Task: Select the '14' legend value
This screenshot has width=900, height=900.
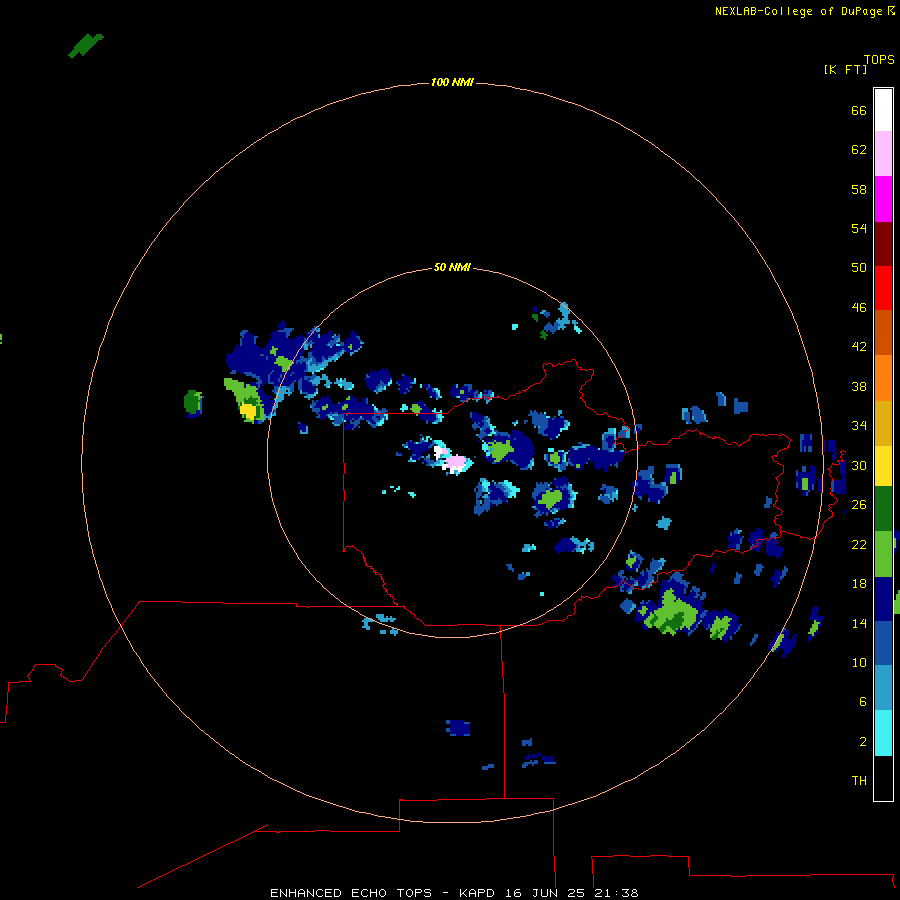Action: click(859, 623)
